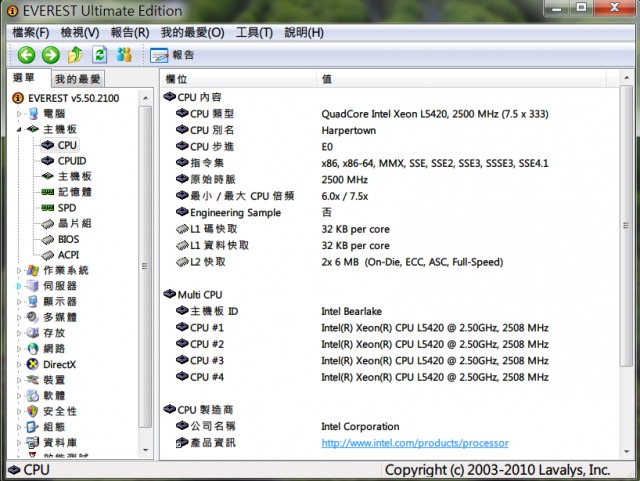
Task: Expand the 作業系統 tree node
Action: (x=19, y=270)
